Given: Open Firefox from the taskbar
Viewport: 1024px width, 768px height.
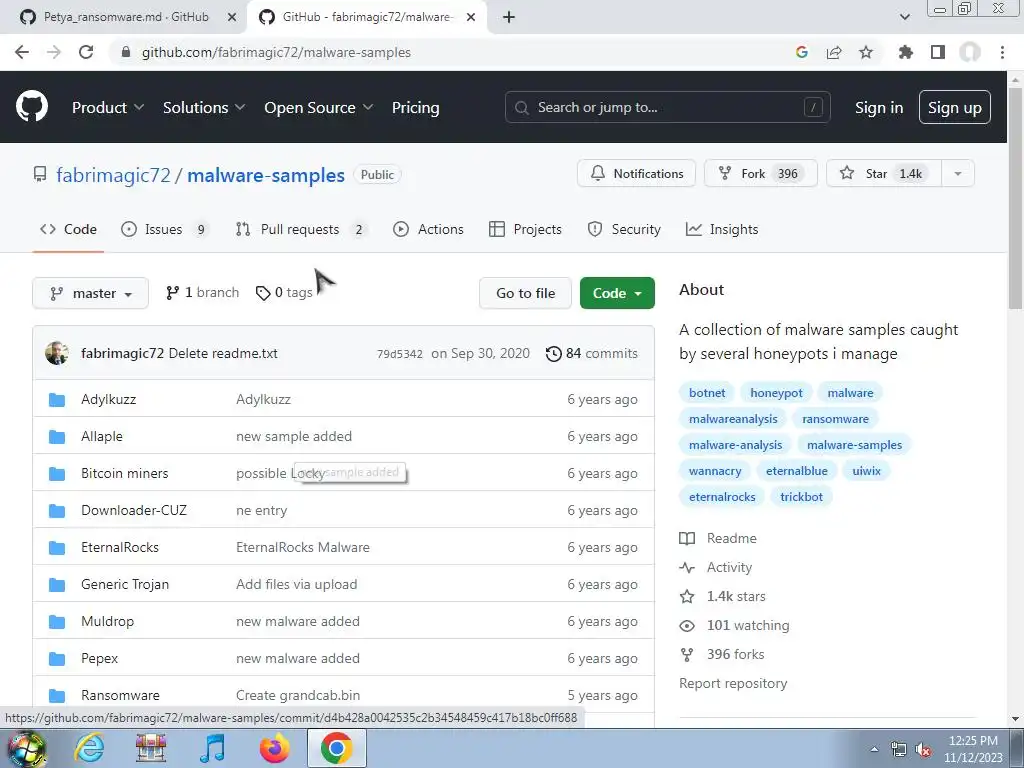Looking at the screenshot, I should (x=274, y=748).
